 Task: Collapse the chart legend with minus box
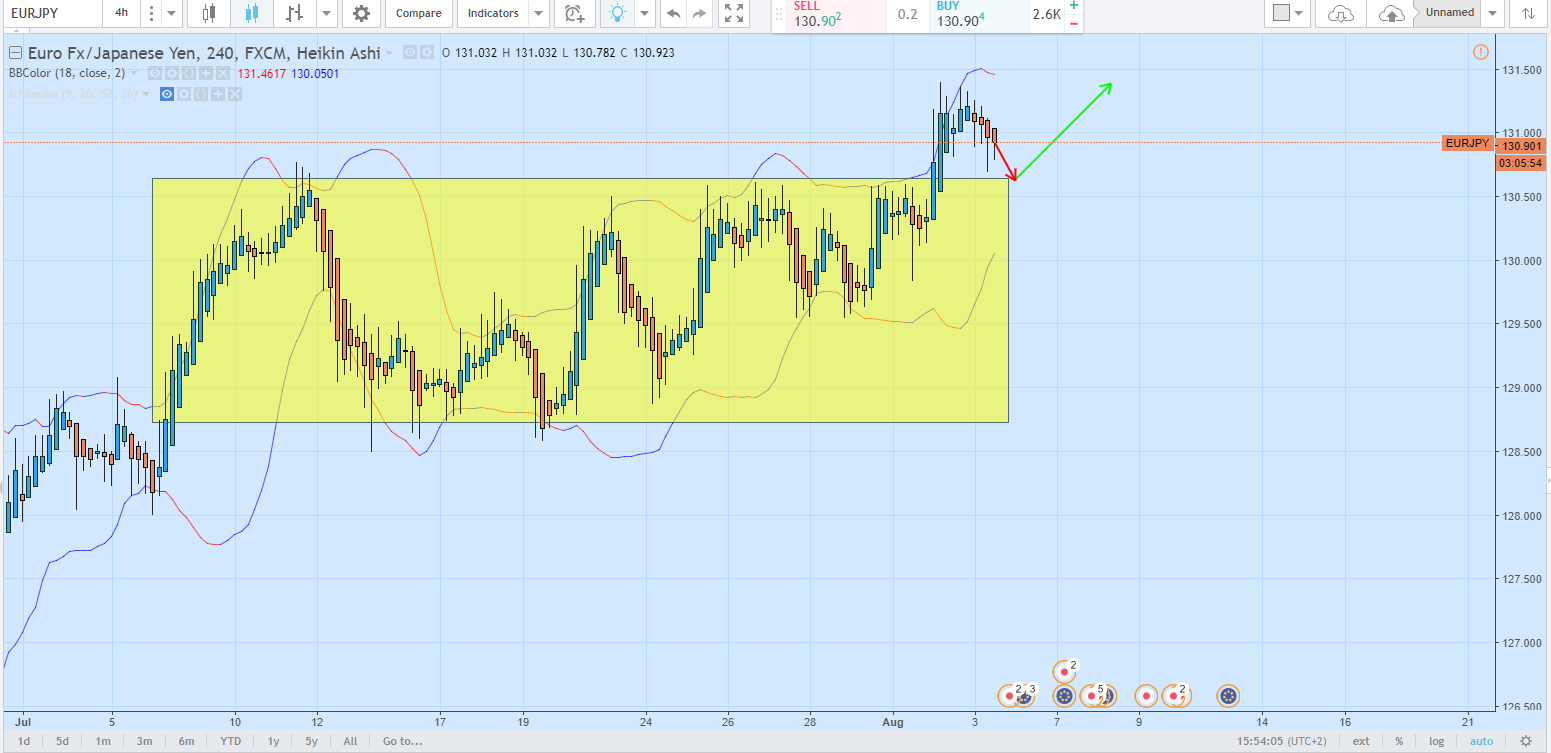[16, 52]
